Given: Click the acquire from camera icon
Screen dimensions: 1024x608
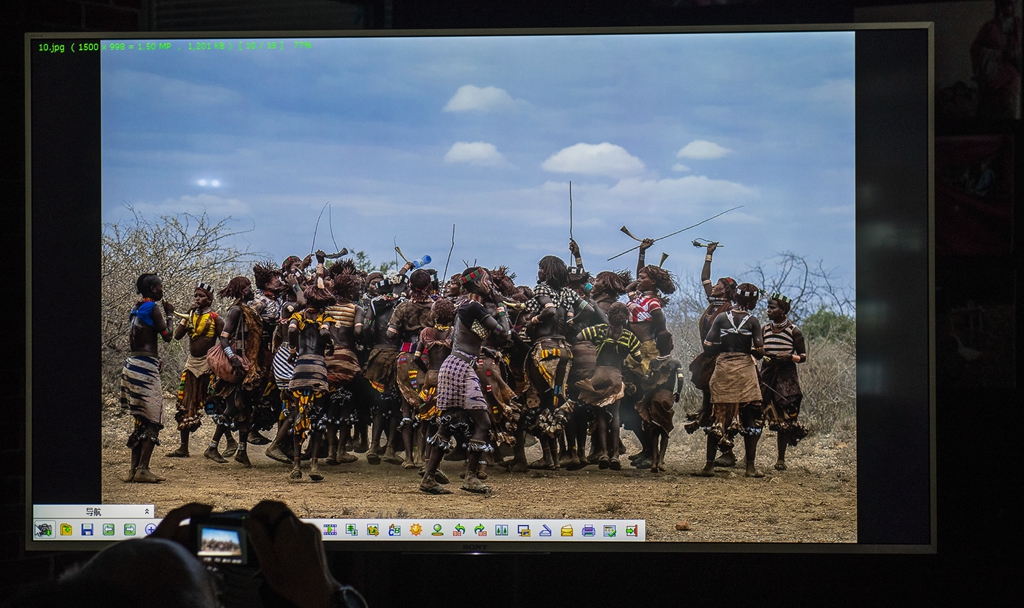Looking at the screenshot, I should click(44, 530).
